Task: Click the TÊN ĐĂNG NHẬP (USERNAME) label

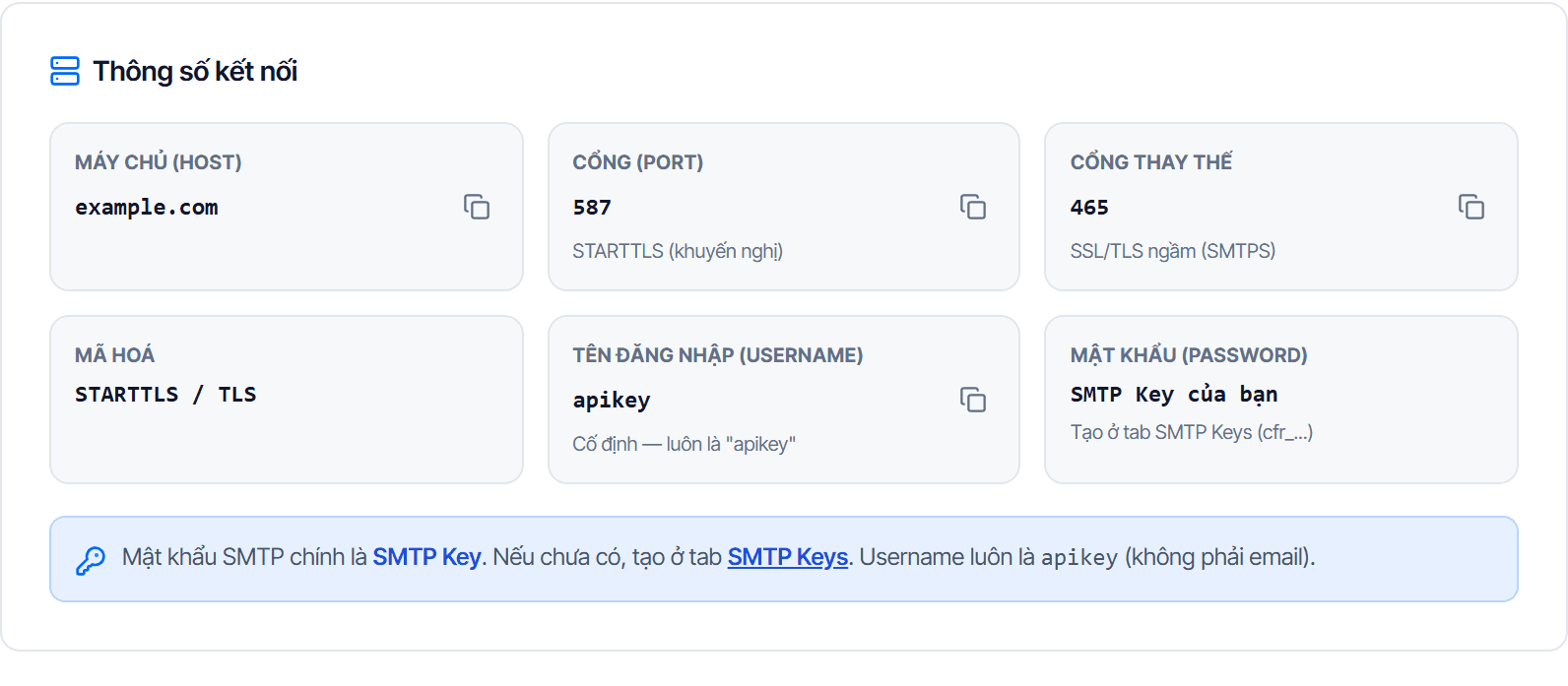Action: click(x=718, y=355)
